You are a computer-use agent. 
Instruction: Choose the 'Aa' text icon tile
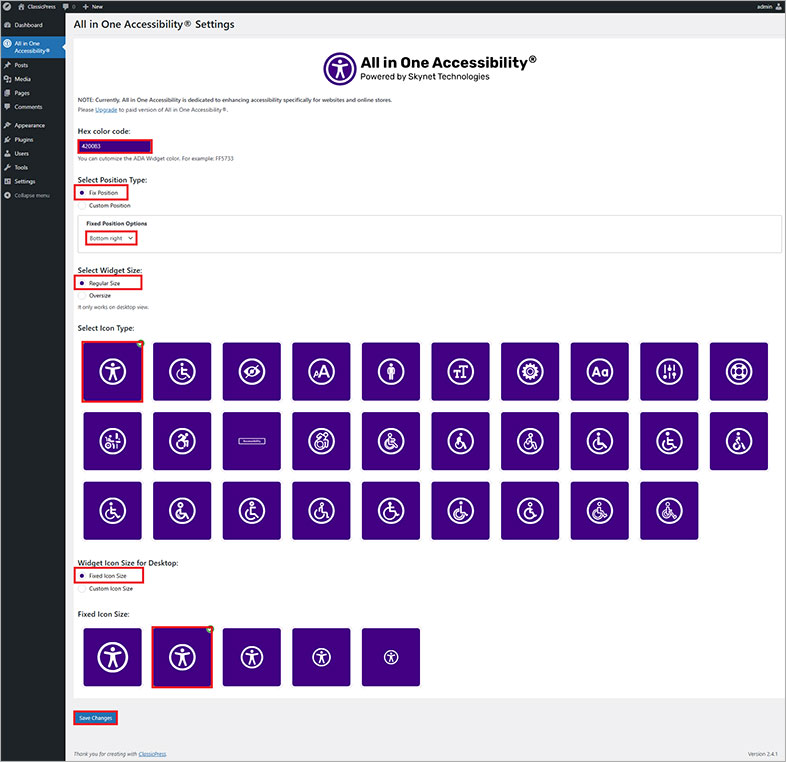click(600, 371)
